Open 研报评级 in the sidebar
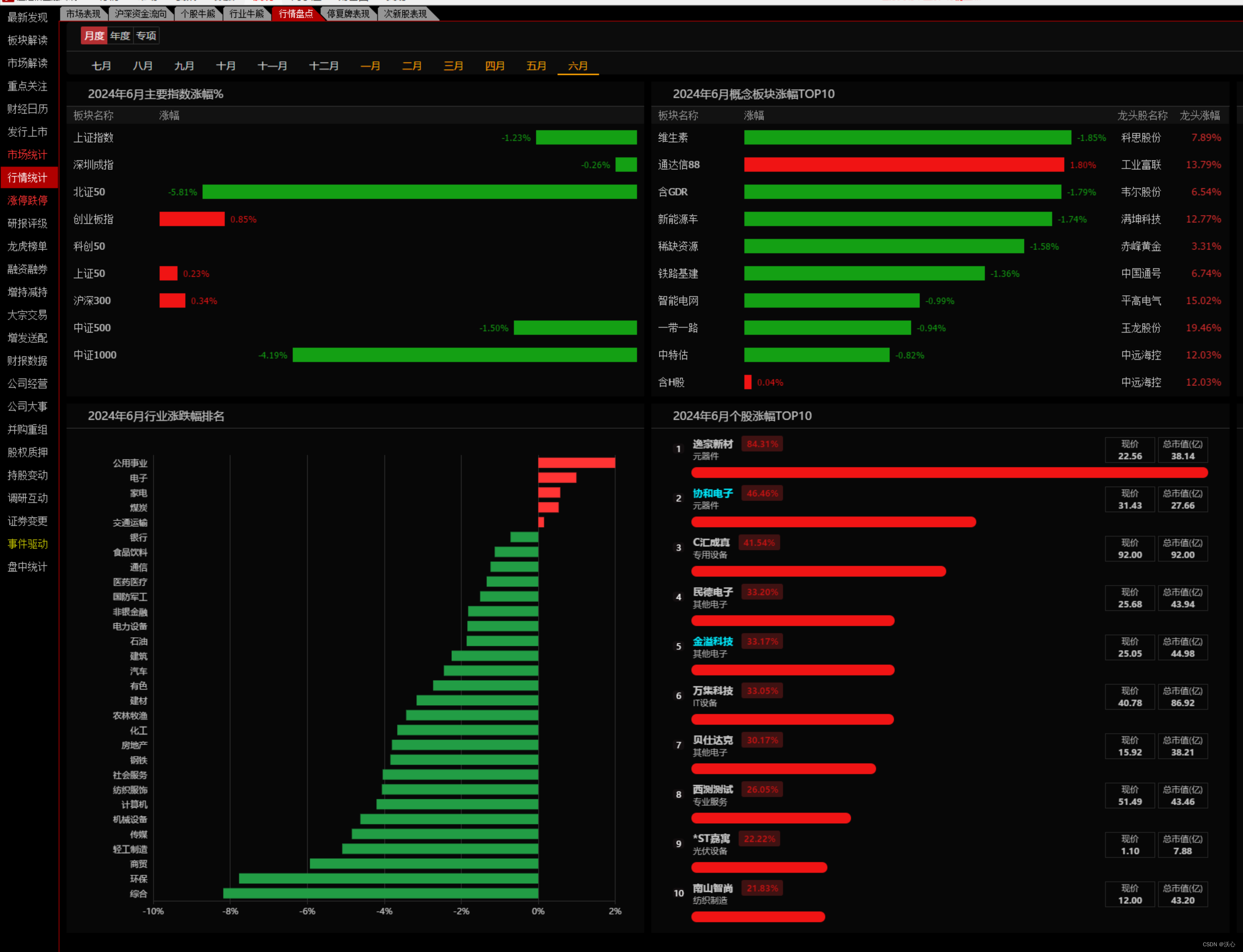 (27, 223)
